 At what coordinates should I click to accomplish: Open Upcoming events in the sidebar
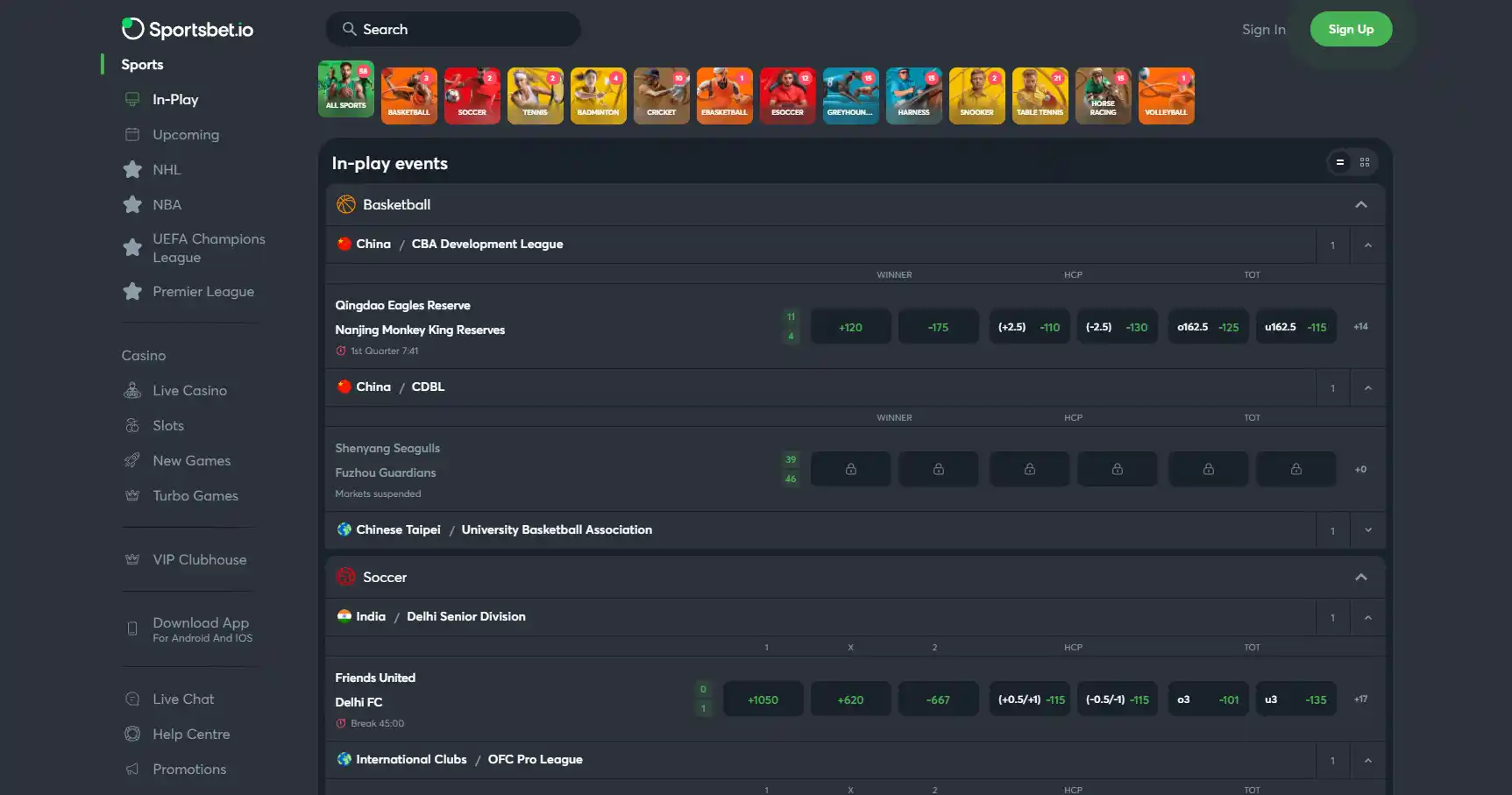pyautogui.click(x=186, y=134)
